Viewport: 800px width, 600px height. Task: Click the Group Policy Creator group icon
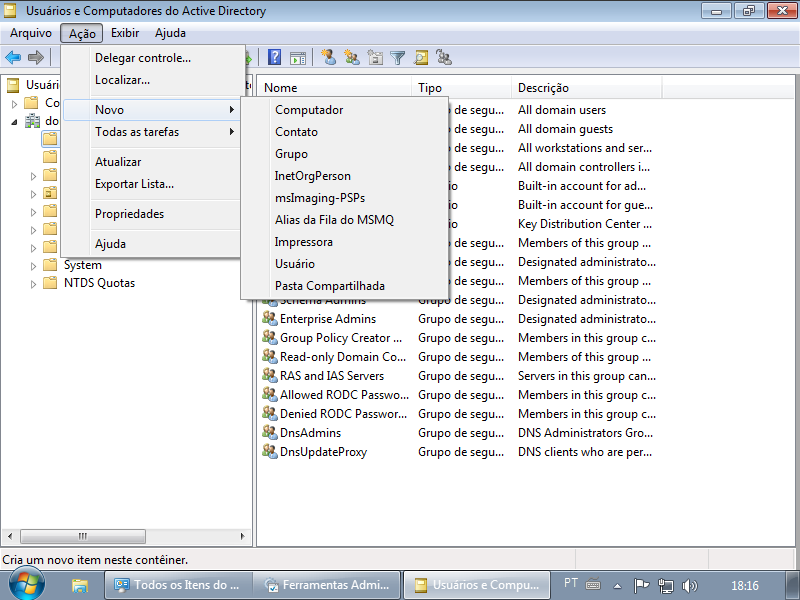[x=270, y=337]
